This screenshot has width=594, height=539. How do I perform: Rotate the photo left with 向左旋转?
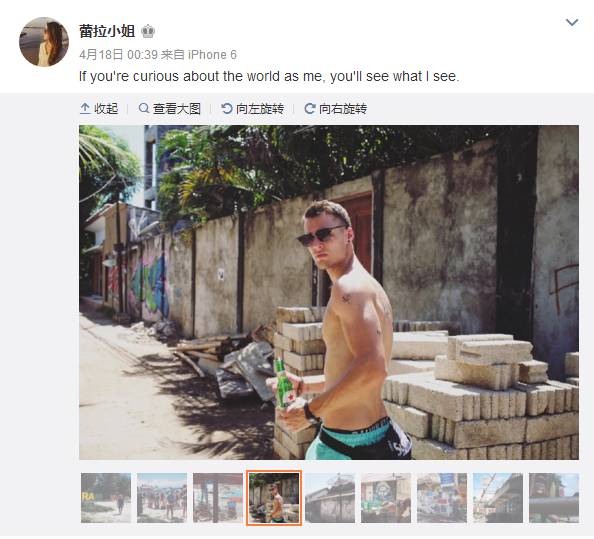tap(252, 109)
